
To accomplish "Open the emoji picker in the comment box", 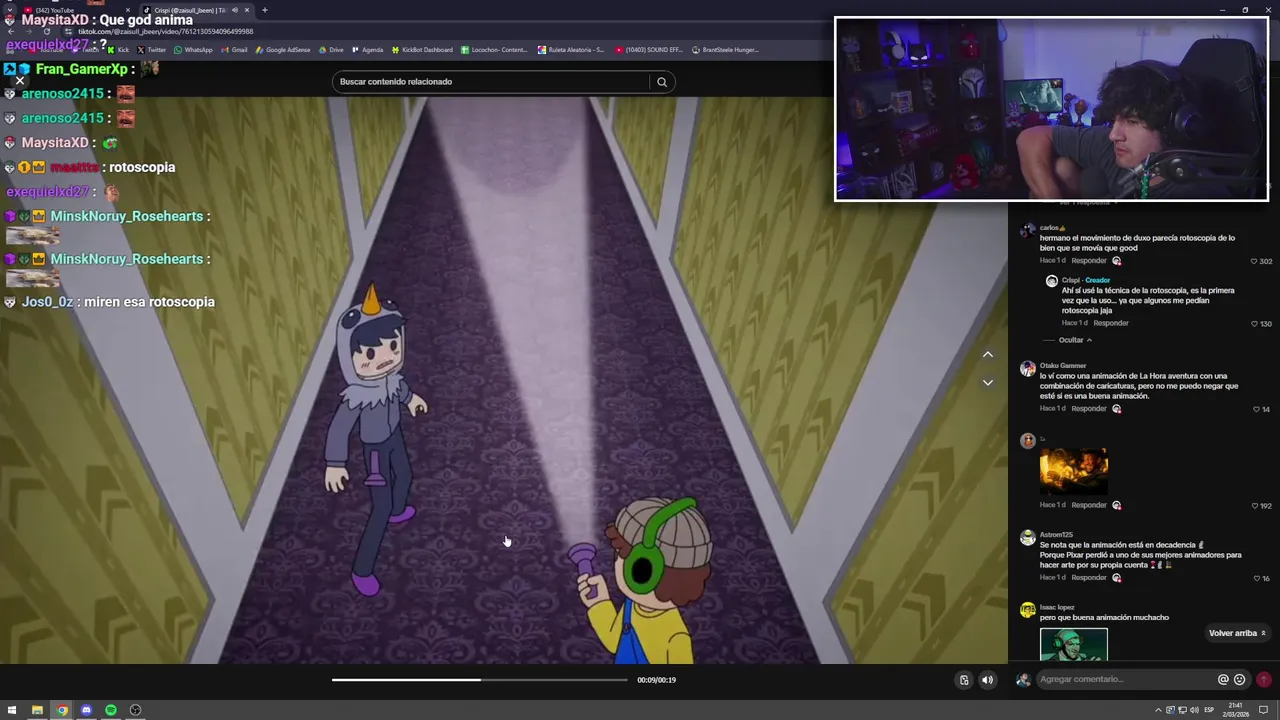I will click(1240, 679).
